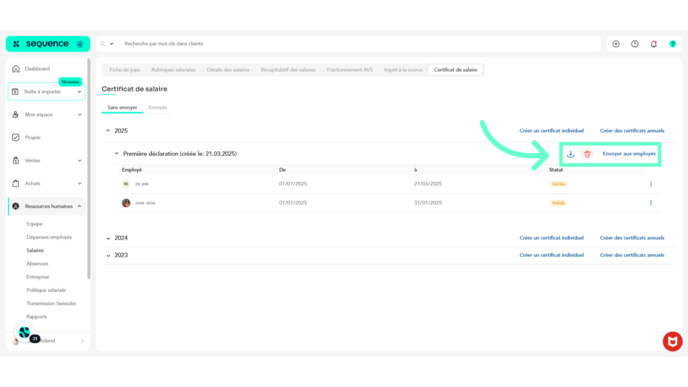Click Créer un certificat individuel for 2024

pos(552,238)
